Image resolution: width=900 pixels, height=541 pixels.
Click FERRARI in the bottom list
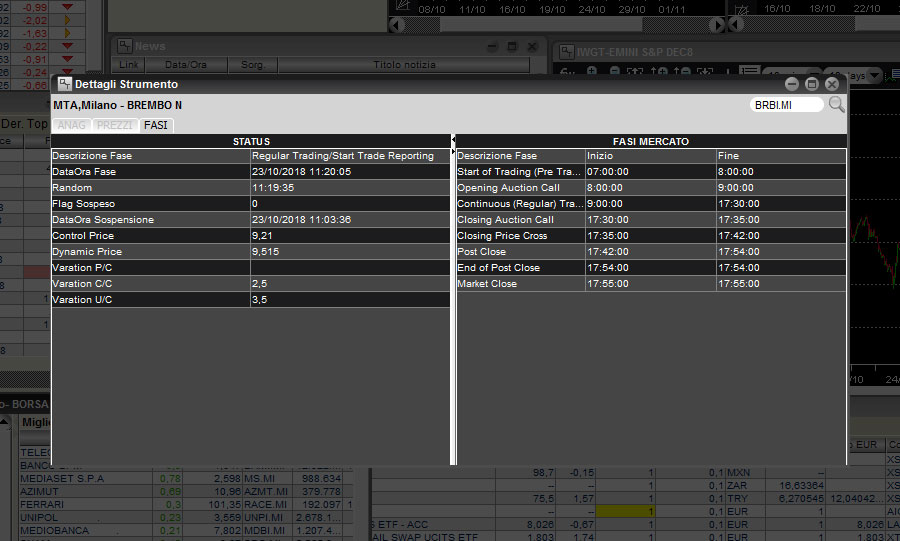(42, 505)
